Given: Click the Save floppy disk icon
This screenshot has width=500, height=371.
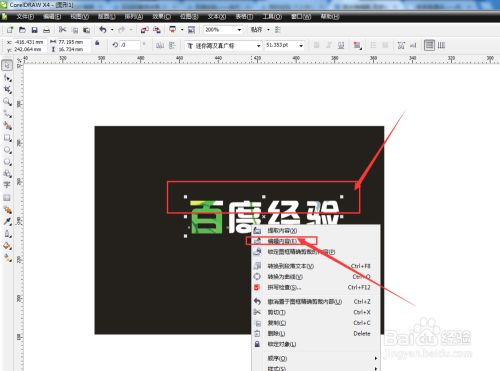Looking at the screenshot, I should pyautogui.click(x=34, y=30).
